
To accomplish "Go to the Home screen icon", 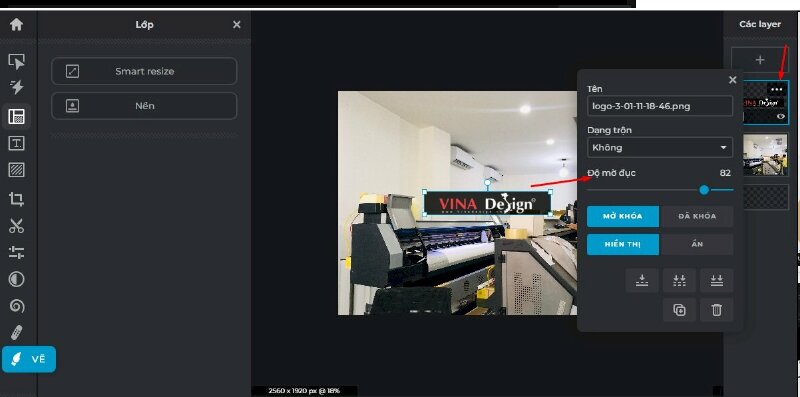I will coord(16,24).
